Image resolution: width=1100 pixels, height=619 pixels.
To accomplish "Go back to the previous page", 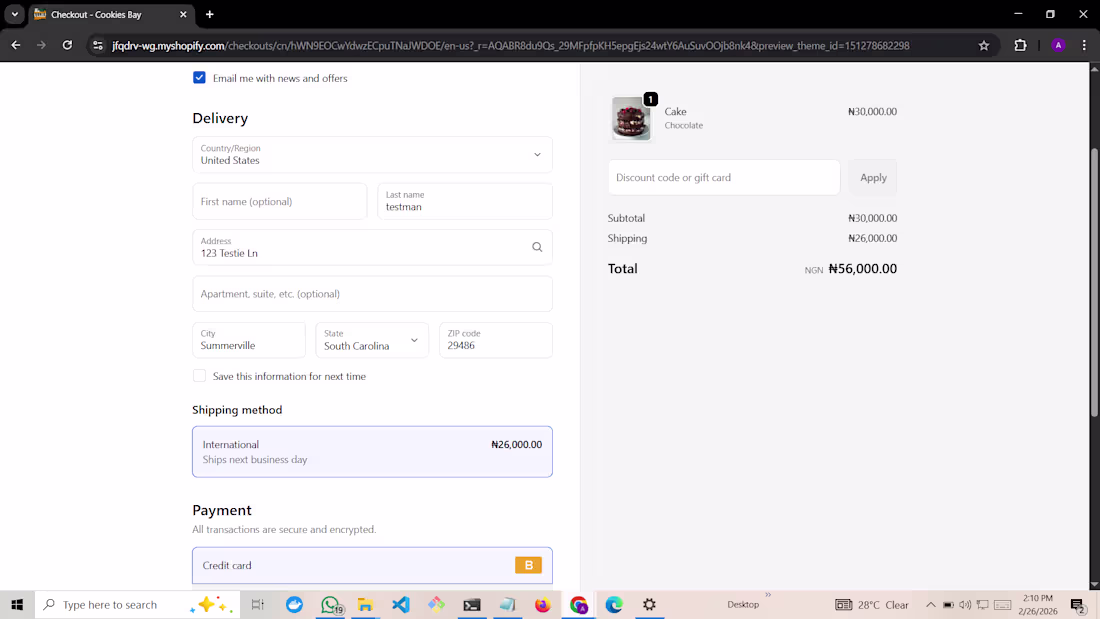I will (15, 45).
